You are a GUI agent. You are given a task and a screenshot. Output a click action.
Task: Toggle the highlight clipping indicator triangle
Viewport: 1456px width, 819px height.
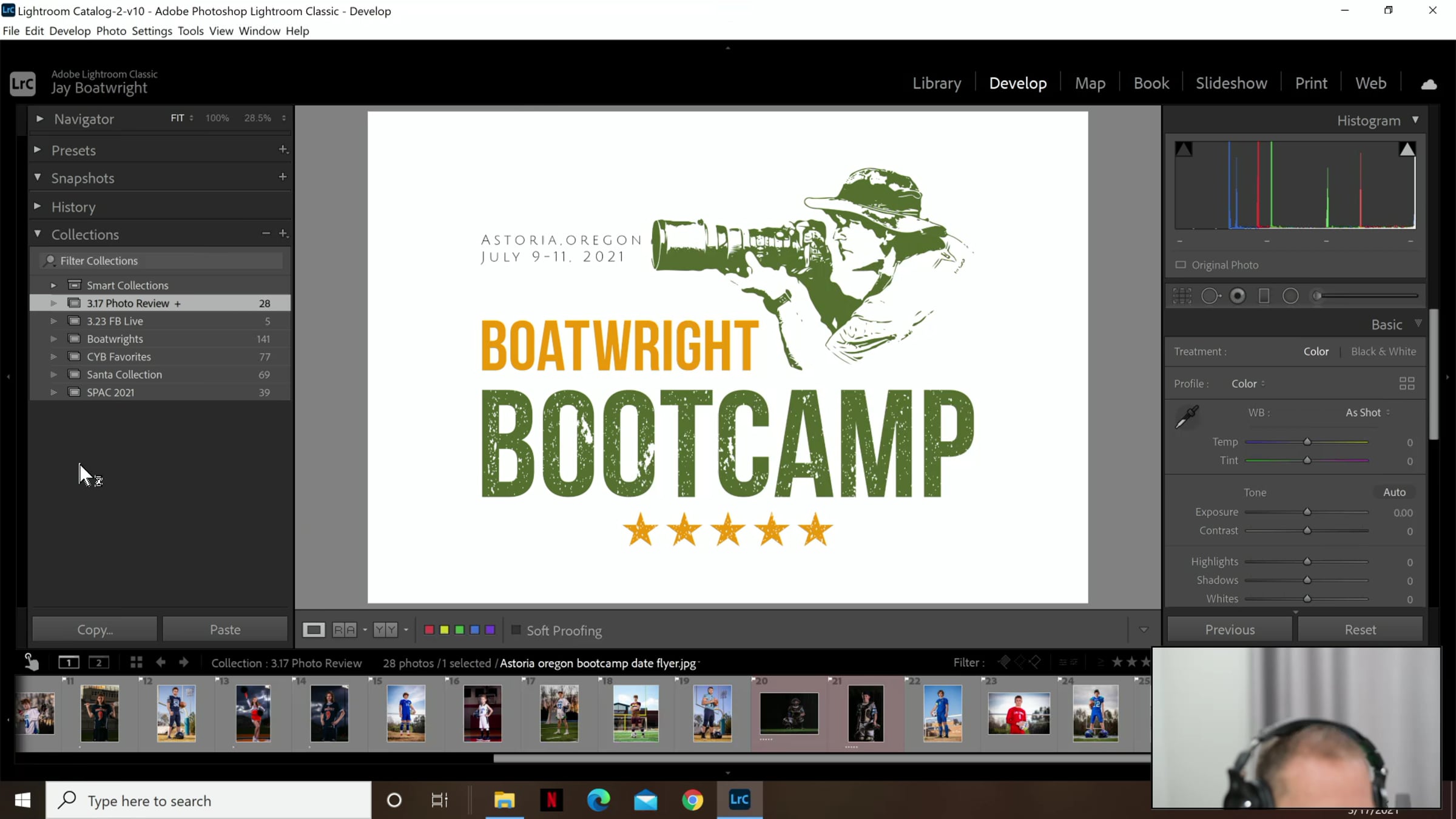point(1407,149)
